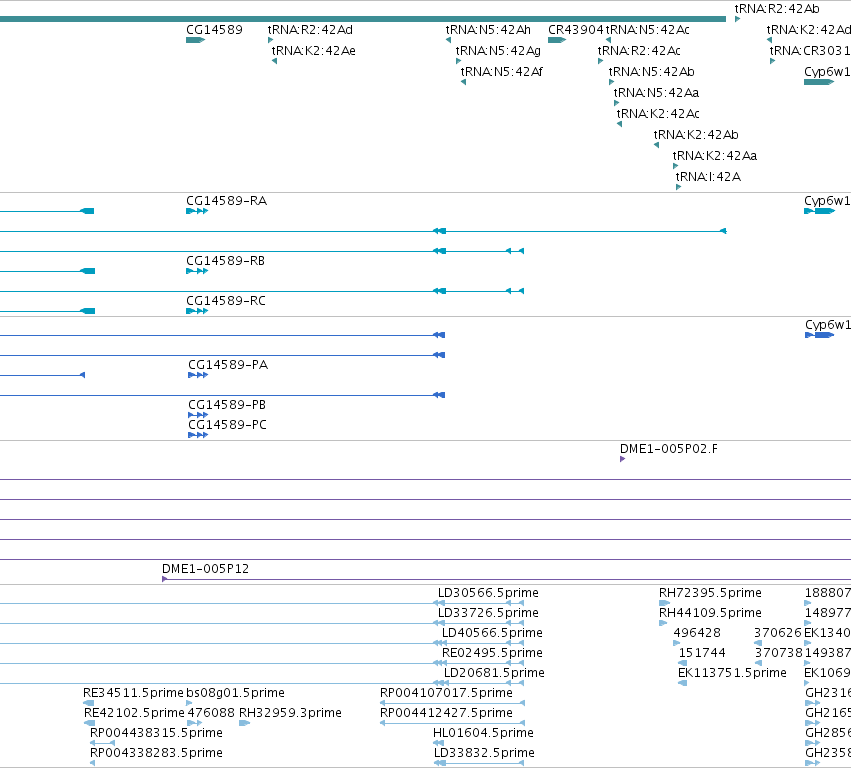This screenshot has width=851, height=768.
Task: Select the RP004412427.5prime label
Action: 446,713
